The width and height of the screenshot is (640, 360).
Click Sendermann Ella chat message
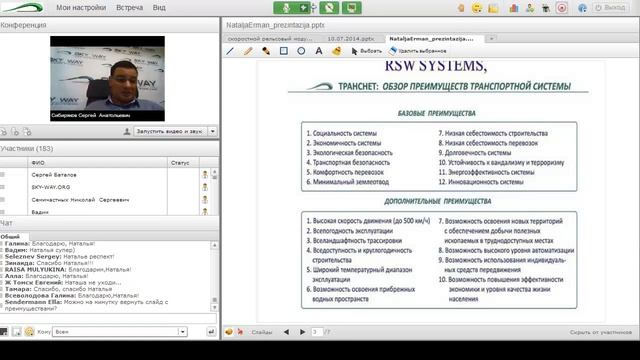(86, 305)
